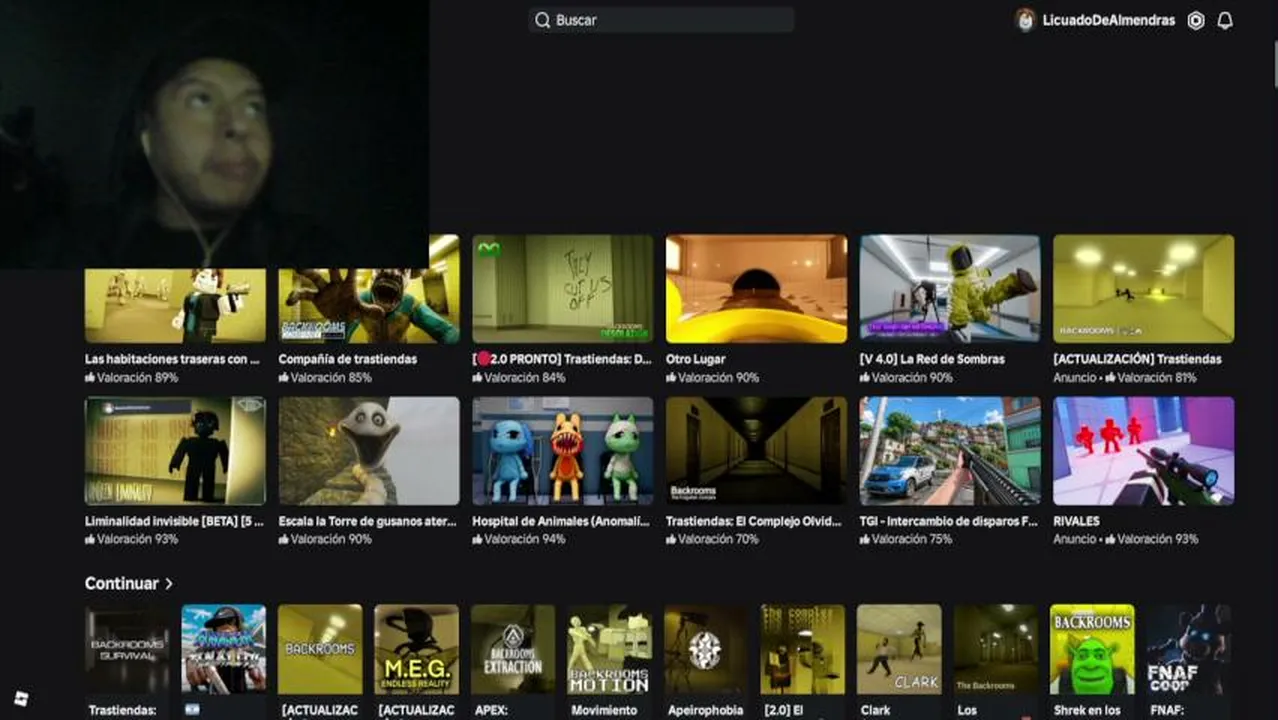Open The Backrooms 'Los' tile

(x=996, y=649)
